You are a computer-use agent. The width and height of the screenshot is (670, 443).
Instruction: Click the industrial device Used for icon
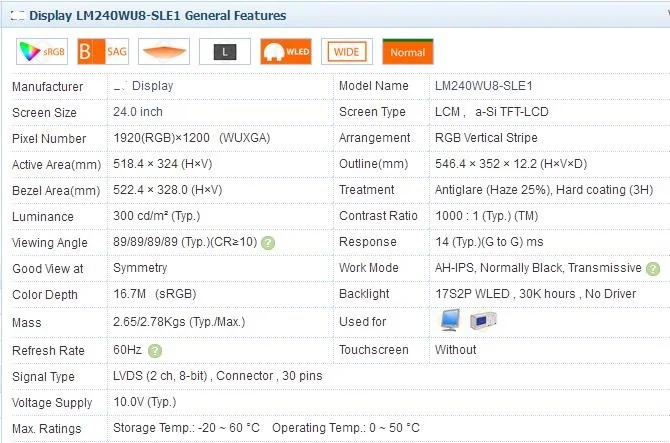tap(483, 321)
